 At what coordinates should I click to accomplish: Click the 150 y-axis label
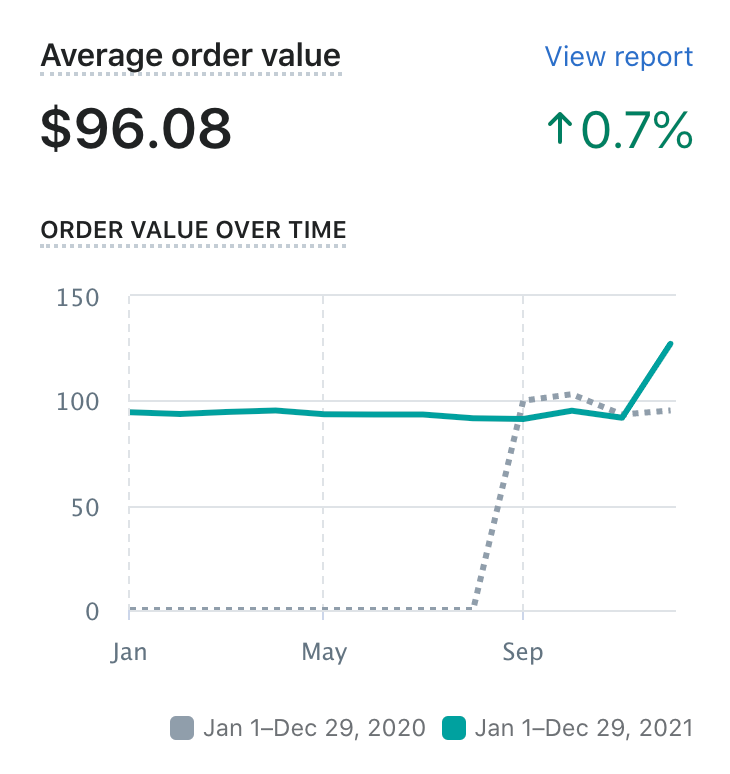click(79, 297)
